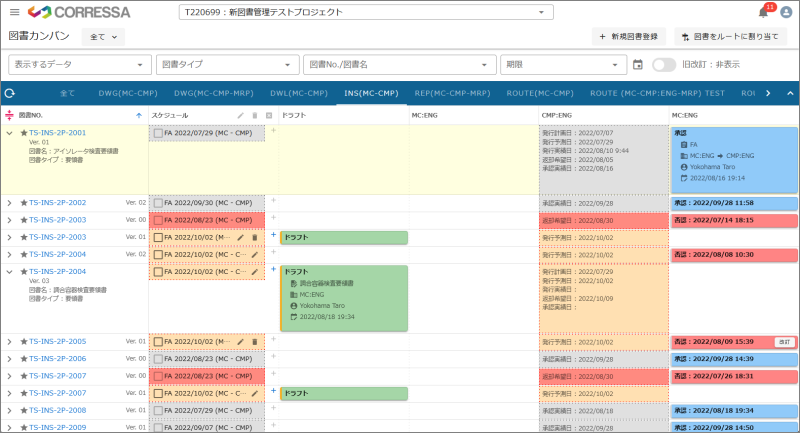Check schedule box for TS-INS-2P-2005
800x433 pixels.
click(158, 342)
